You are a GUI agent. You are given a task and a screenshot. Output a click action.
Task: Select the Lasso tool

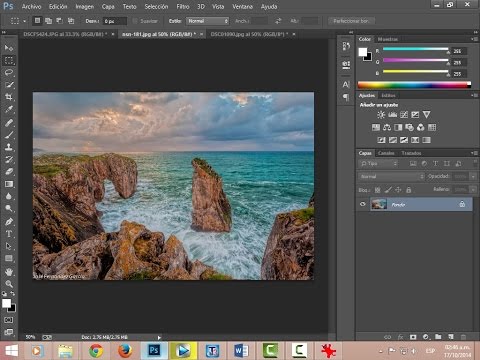(x=9, y=72)
